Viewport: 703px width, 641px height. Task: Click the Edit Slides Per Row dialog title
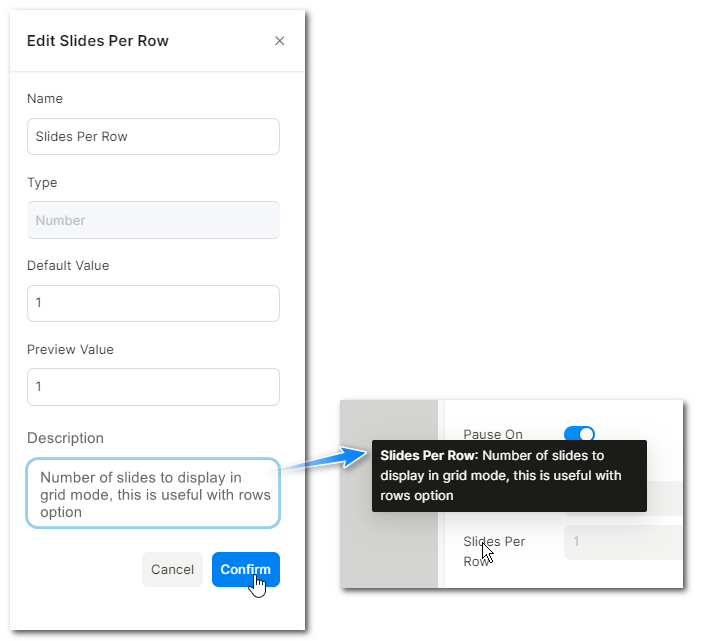coord(98,41)
